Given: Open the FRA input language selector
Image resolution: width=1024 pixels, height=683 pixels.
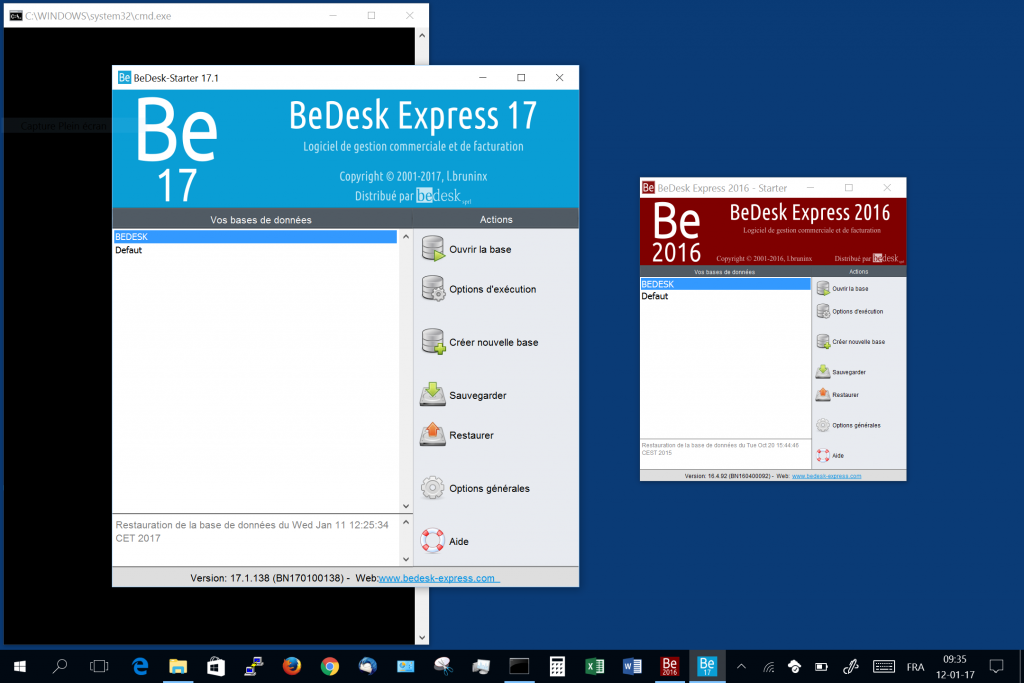Looking at the screenshot, I should pos(916,667).
